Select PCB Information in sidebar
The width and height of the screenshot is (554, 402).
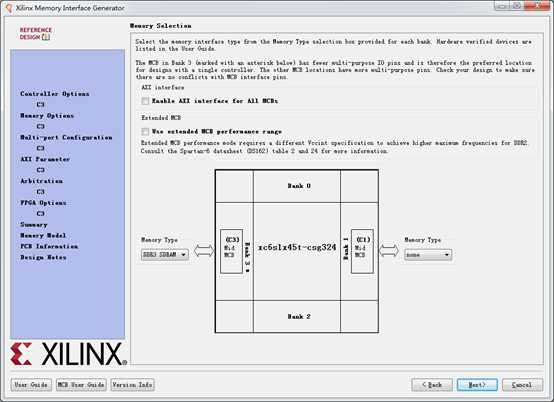tap(49, 246)
